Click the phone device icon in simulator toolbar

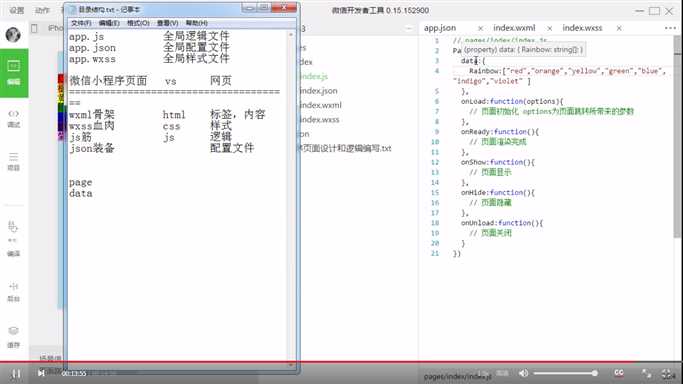34,28
